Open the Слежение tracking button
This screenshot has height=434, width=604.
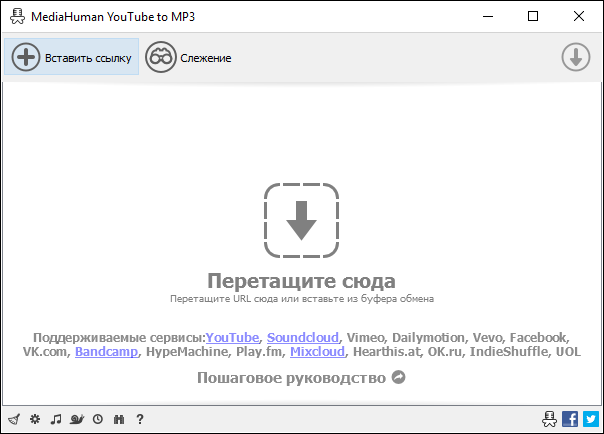click(x=189, y=58)
